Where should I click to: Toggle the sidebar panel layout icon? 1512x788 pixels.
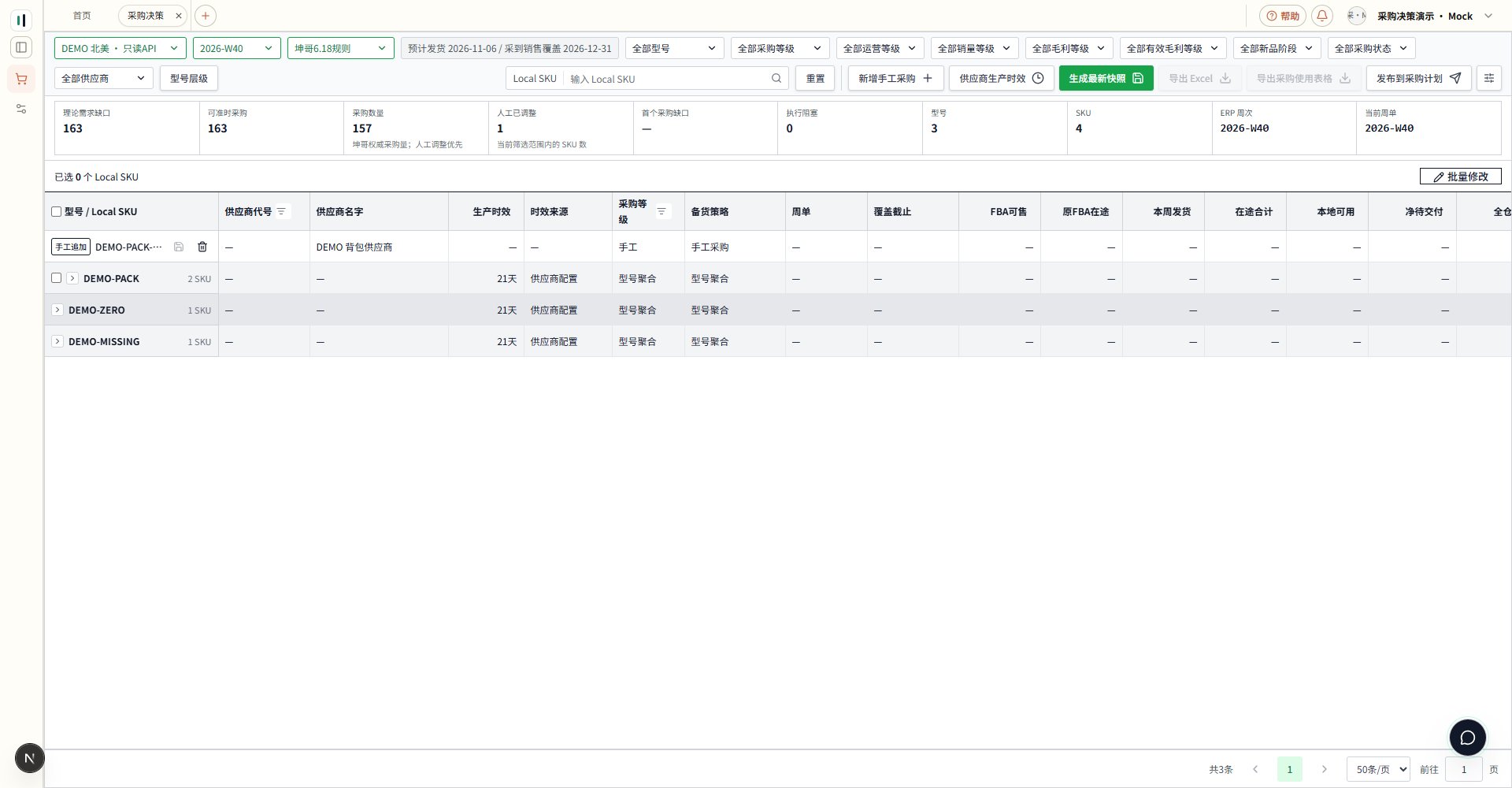pos(21,47)
